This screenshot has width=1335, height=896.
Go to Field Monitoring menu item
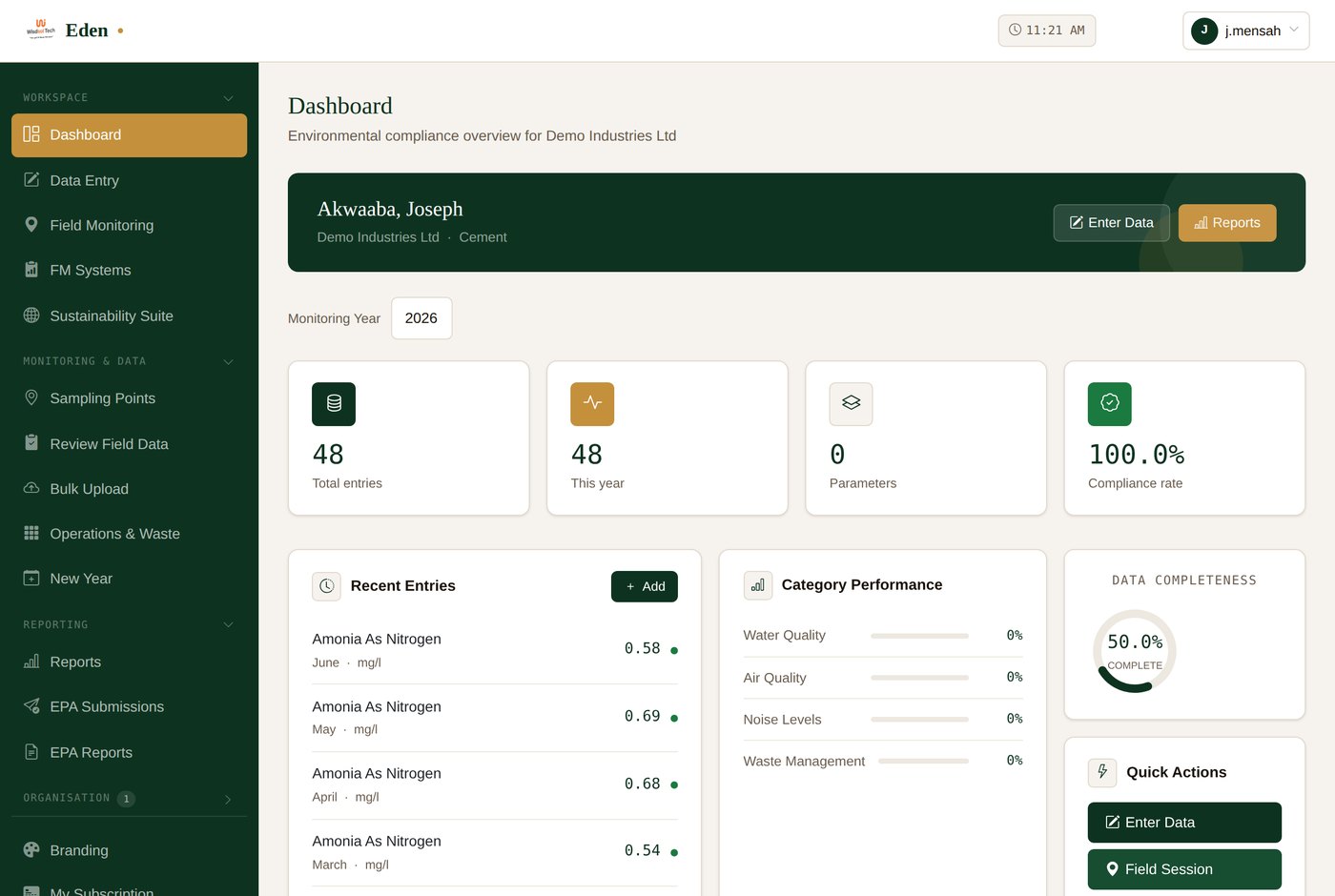click(129, 225)
